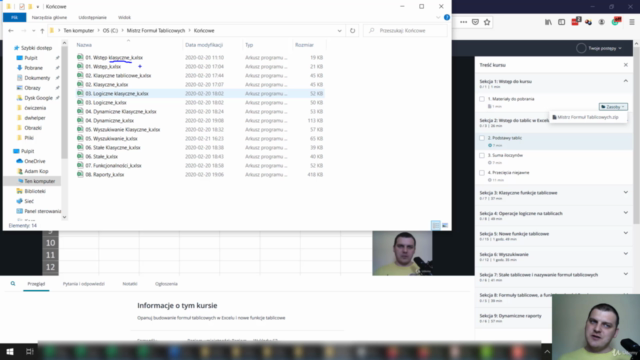Open Biblioteki in navigation pane

(x=34, y=191)
